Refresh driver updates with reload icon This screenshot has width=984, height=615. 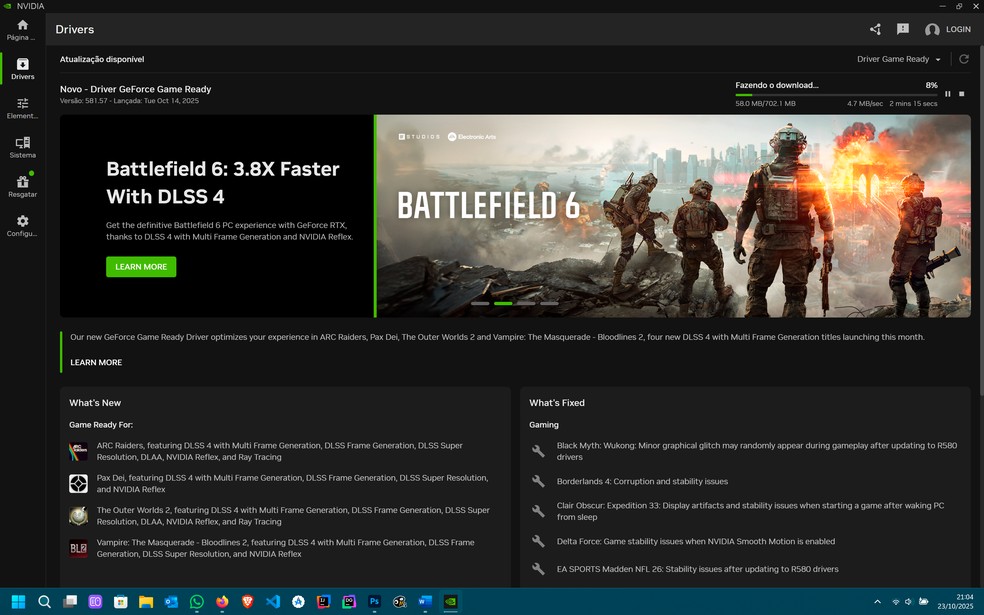(964, 59)
